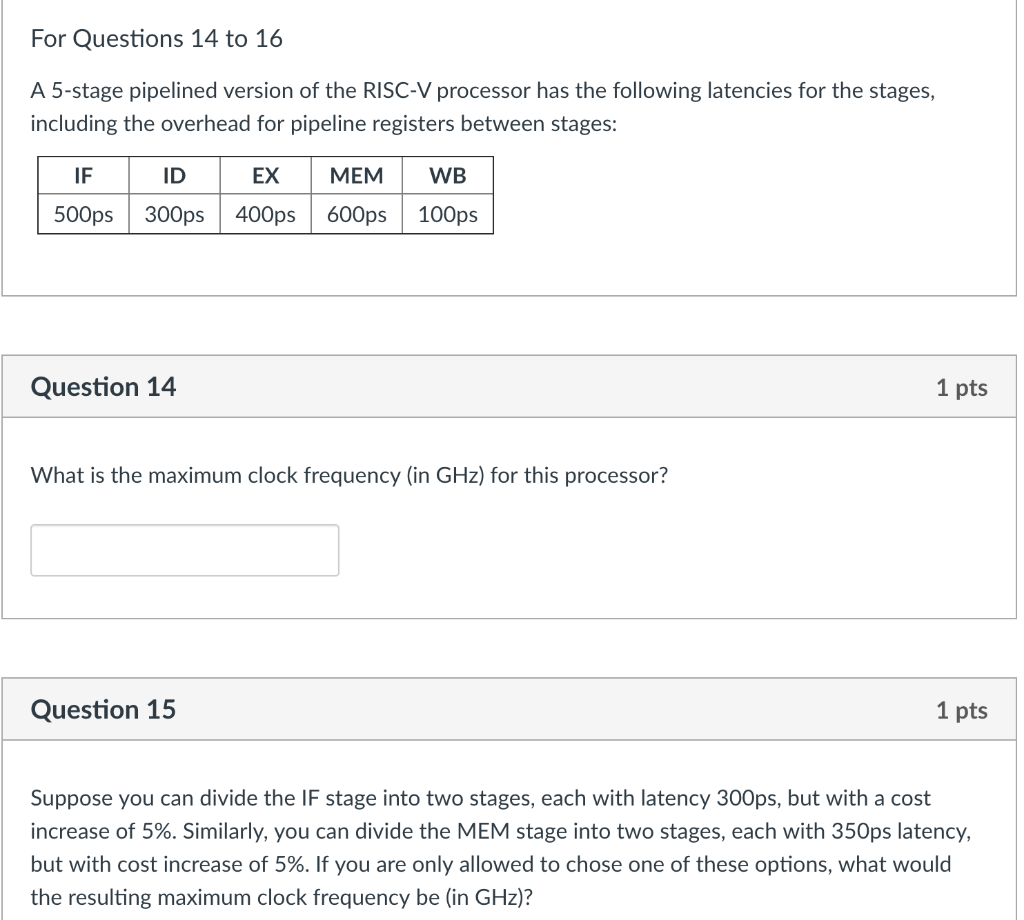This screenshot has height=920, width=1024.
Task: Click the 400ps latency cell under EX
Action: 264,213
